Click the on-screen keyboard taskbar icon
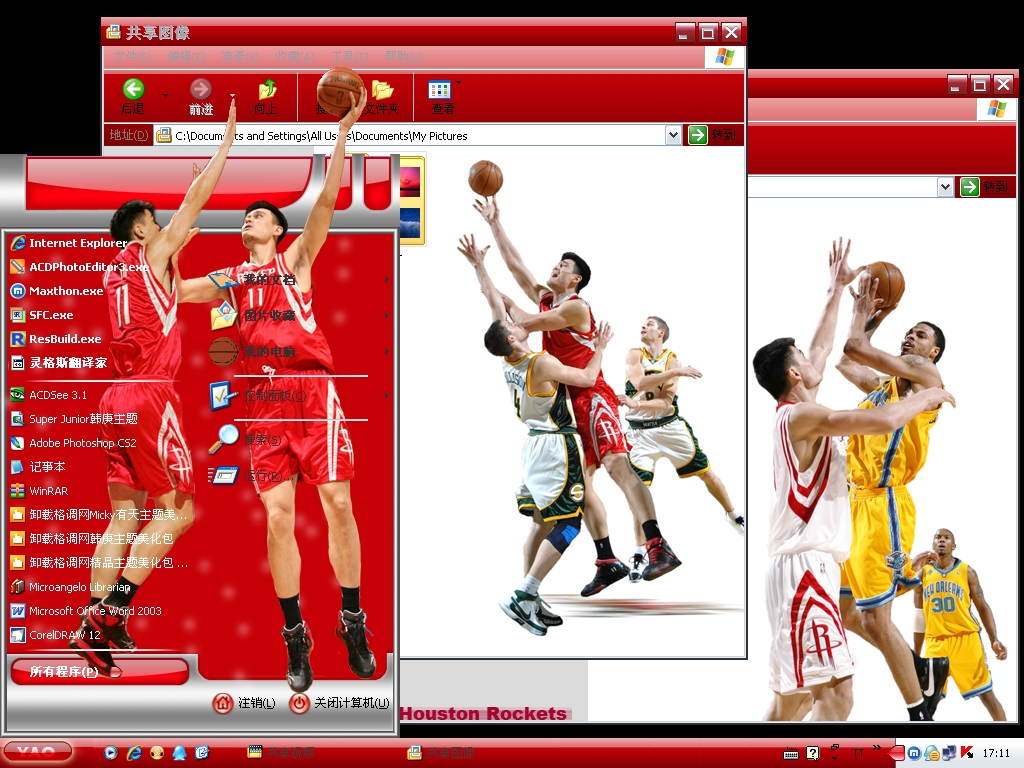 [x=791, y=754]
